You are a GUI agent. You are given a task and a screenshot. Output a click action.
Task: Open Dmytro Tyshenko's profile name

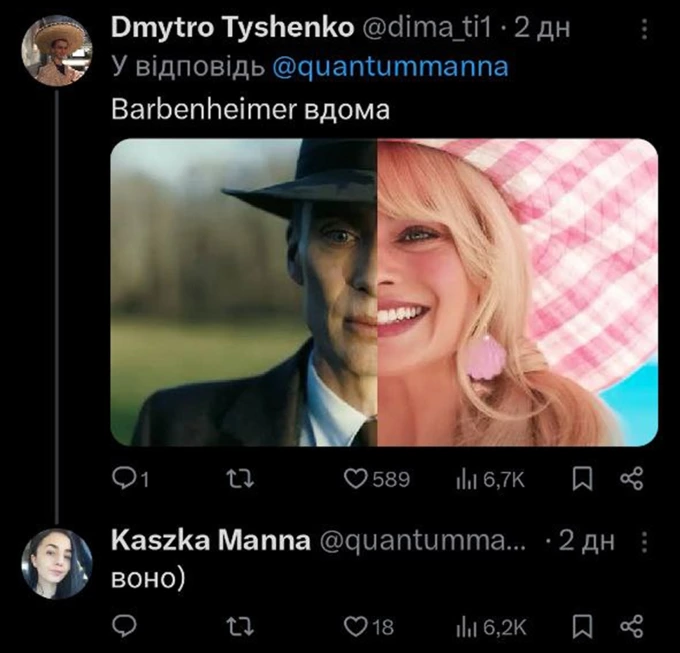[x=231, y=28]
